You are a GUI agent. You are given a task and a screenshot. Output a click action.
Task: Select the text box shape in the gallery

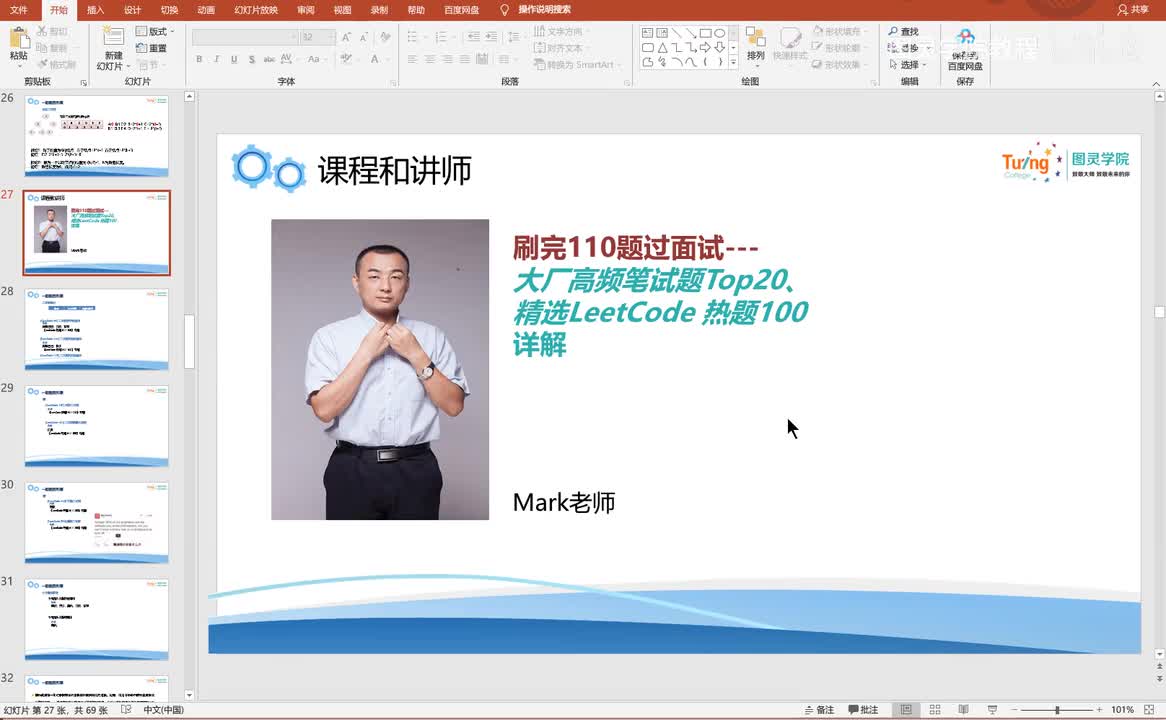click(648, 33)
